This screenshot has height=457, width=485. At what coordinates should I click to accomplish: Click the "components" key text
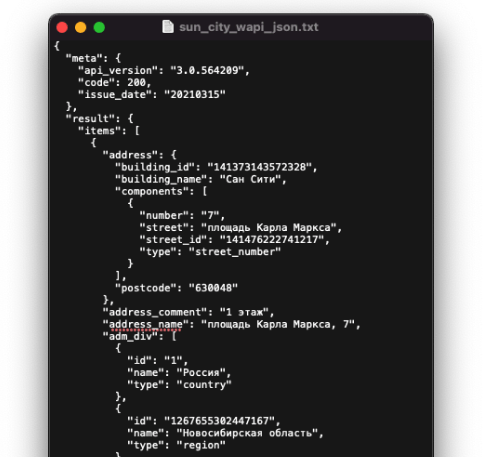[x=152, y=191]
